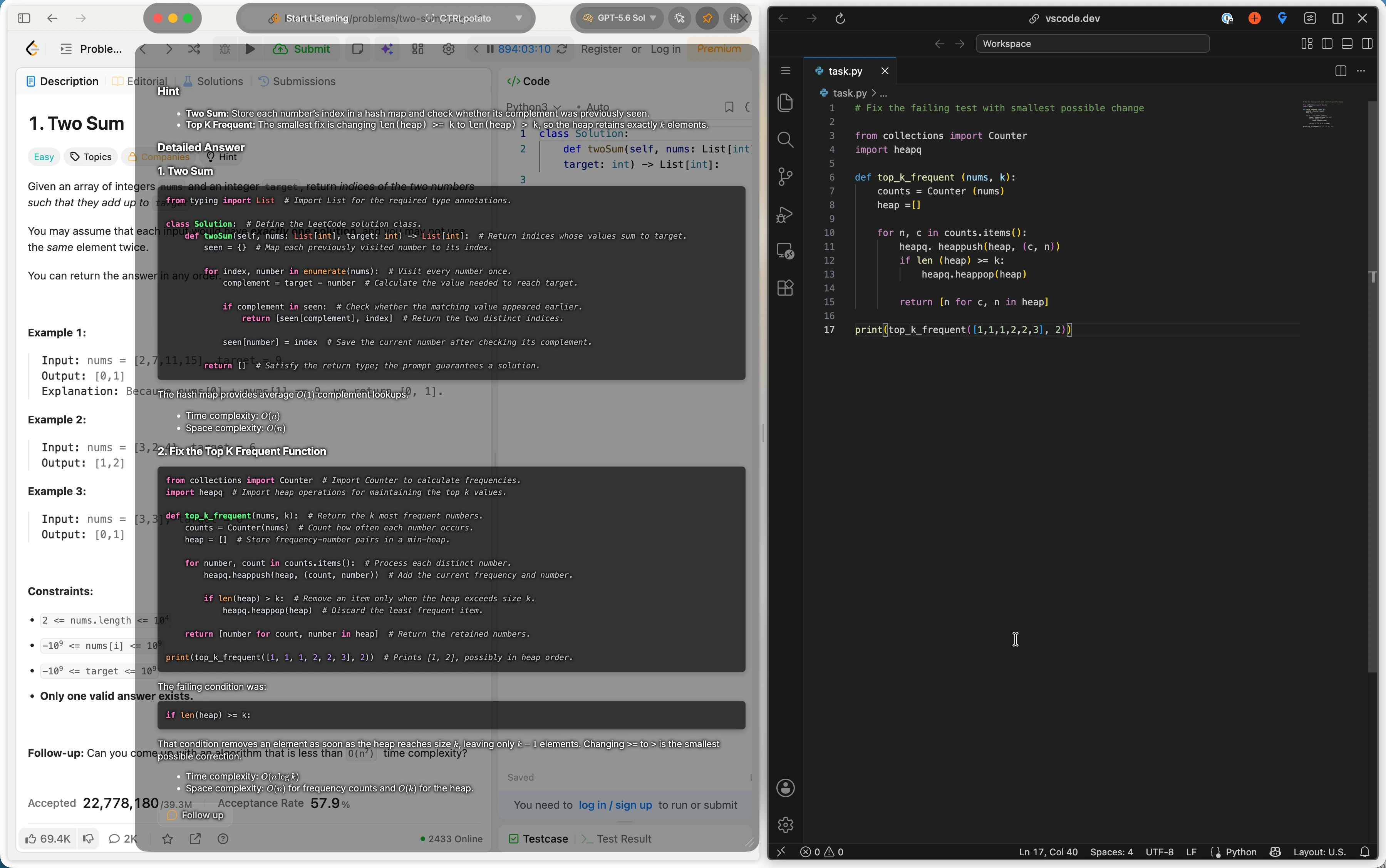Click the orange plus extension icon
1386x868 pixels.
[x=1254, y=18]
